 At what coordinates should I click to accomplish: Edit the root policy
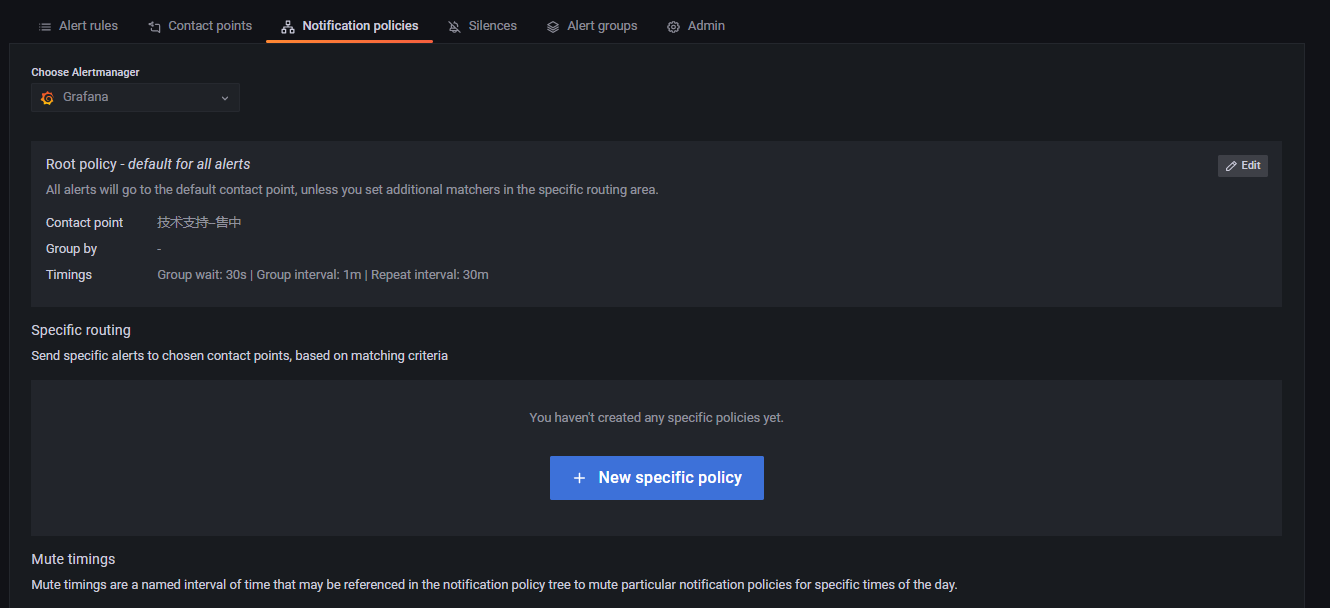click(x=1243, y=166)
